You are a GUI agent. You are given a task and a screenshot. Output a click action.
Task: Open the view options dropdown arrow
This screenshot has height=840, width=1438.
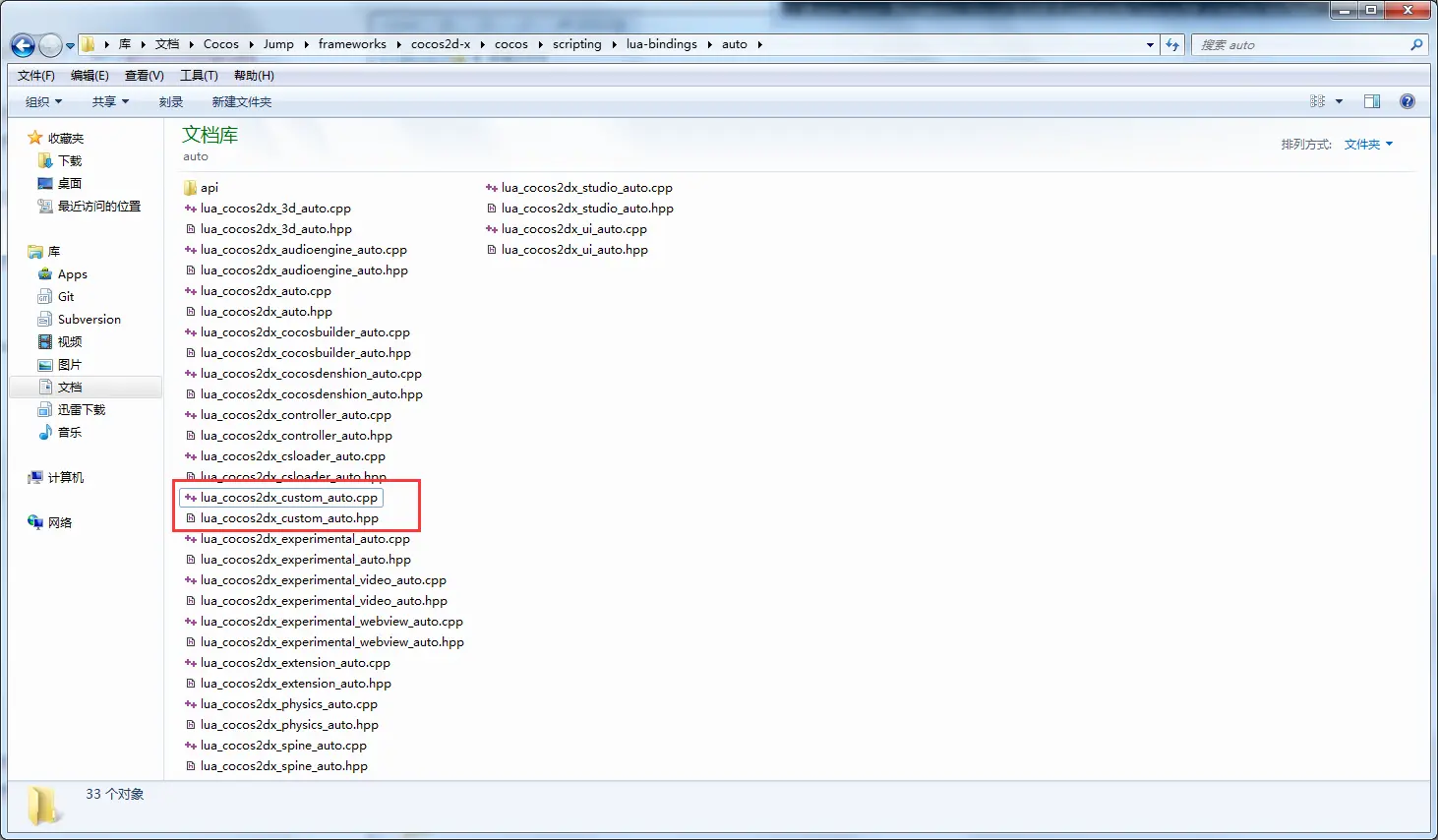[x=1339, y=101]
